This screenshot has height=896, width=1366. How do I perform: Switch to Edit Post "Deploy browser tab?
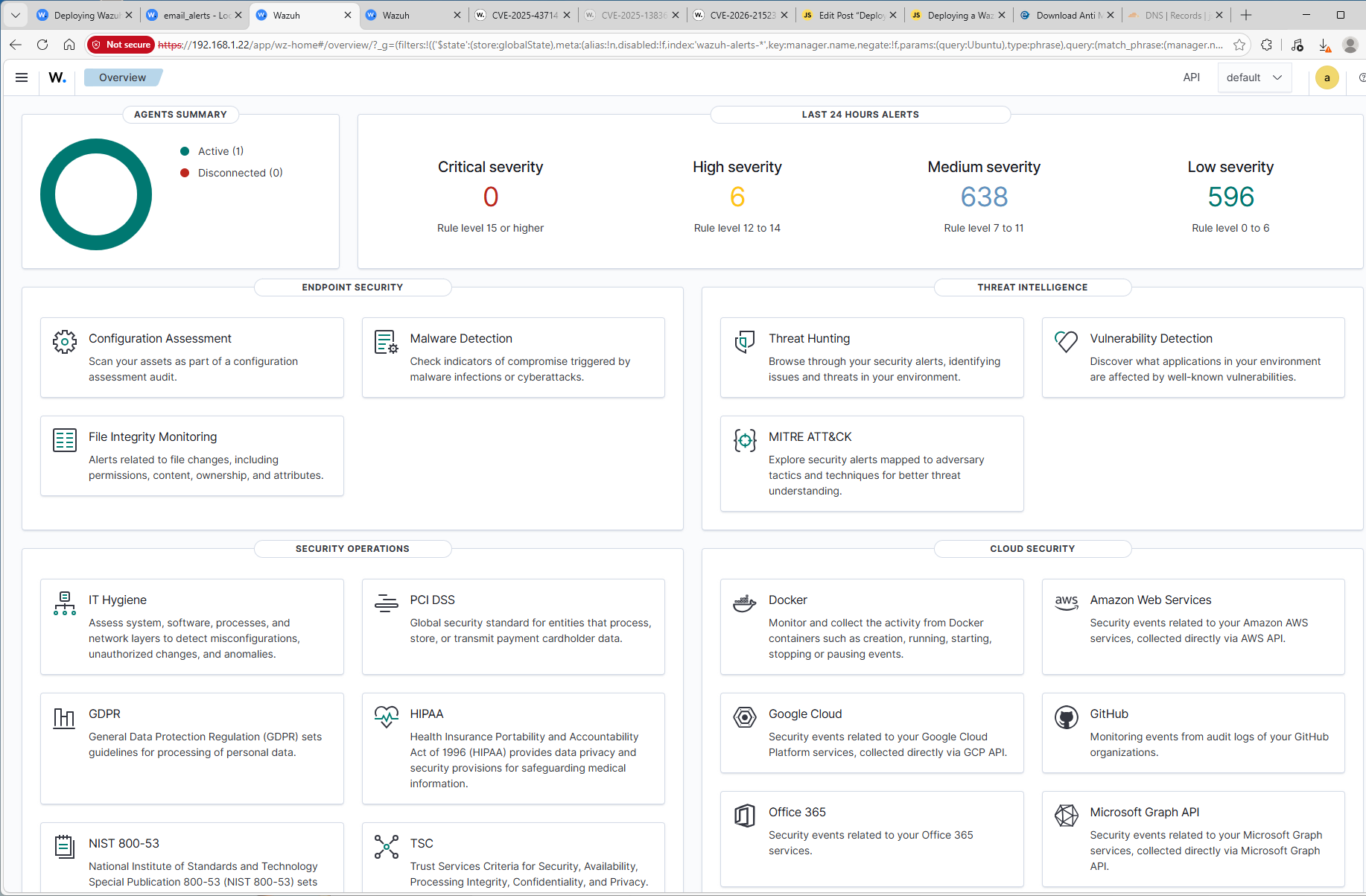tap(849, 15)
